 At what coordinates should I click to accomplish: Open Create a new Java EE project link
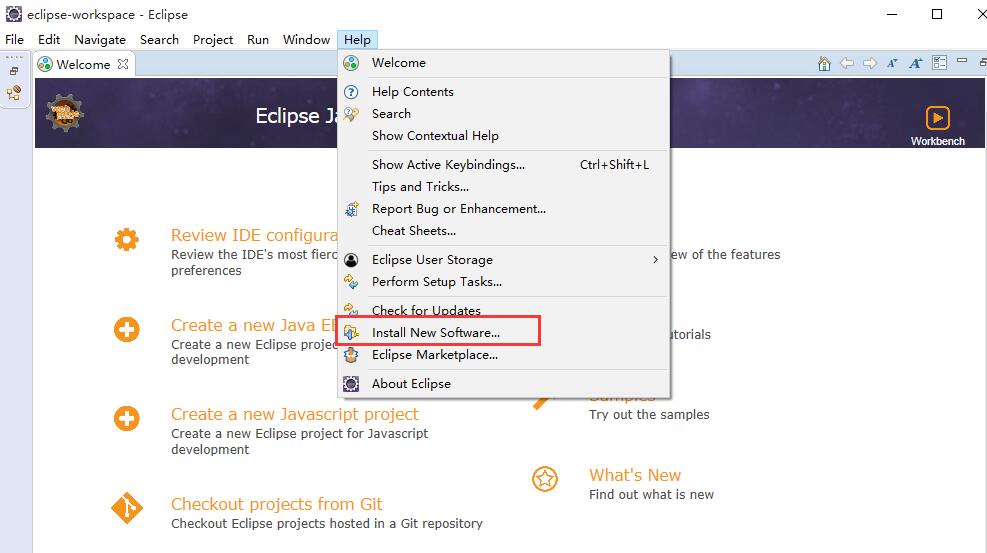click(x=254, y=325)
